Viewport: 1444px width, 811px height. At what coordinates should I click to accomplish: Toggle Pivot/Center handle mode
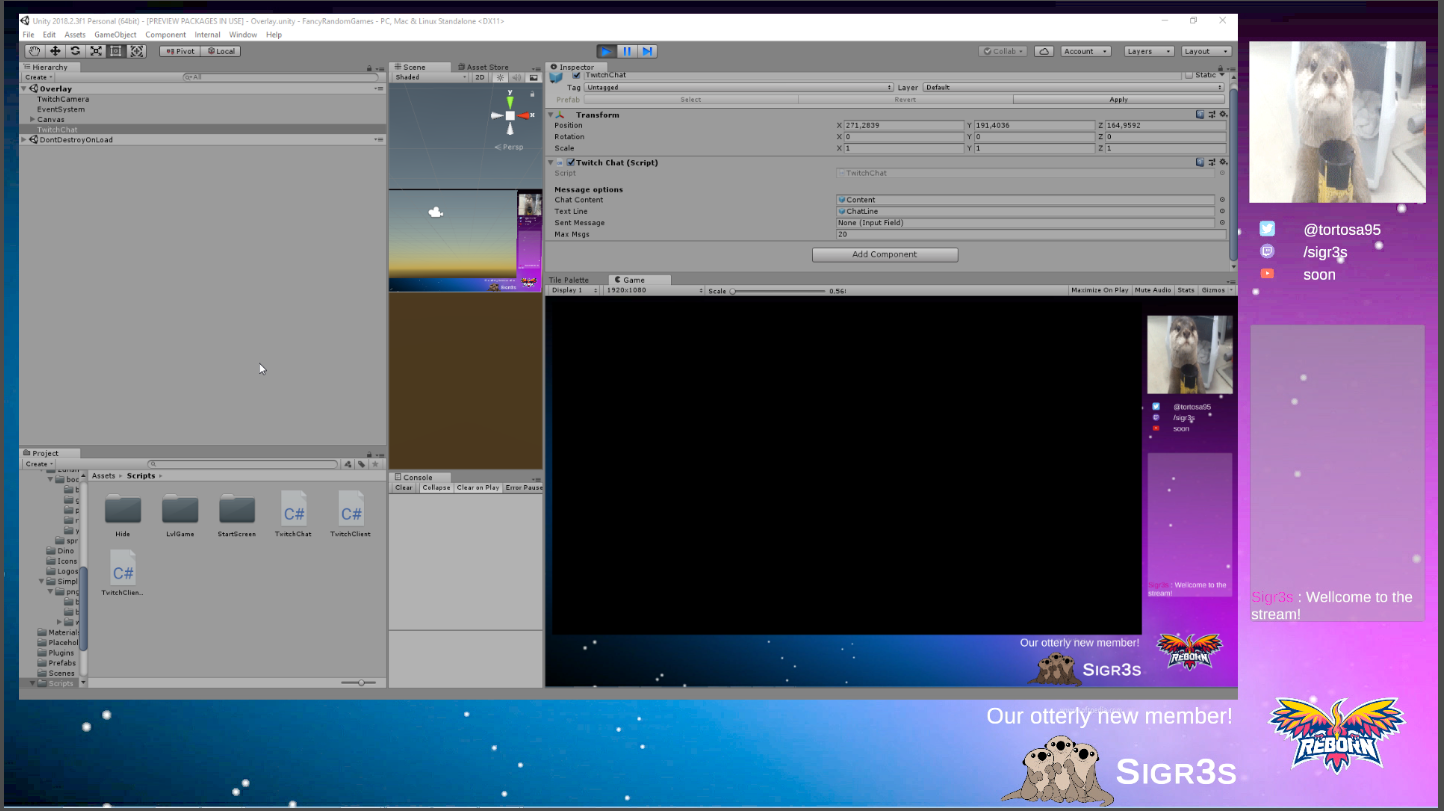[x=181, y=51]
